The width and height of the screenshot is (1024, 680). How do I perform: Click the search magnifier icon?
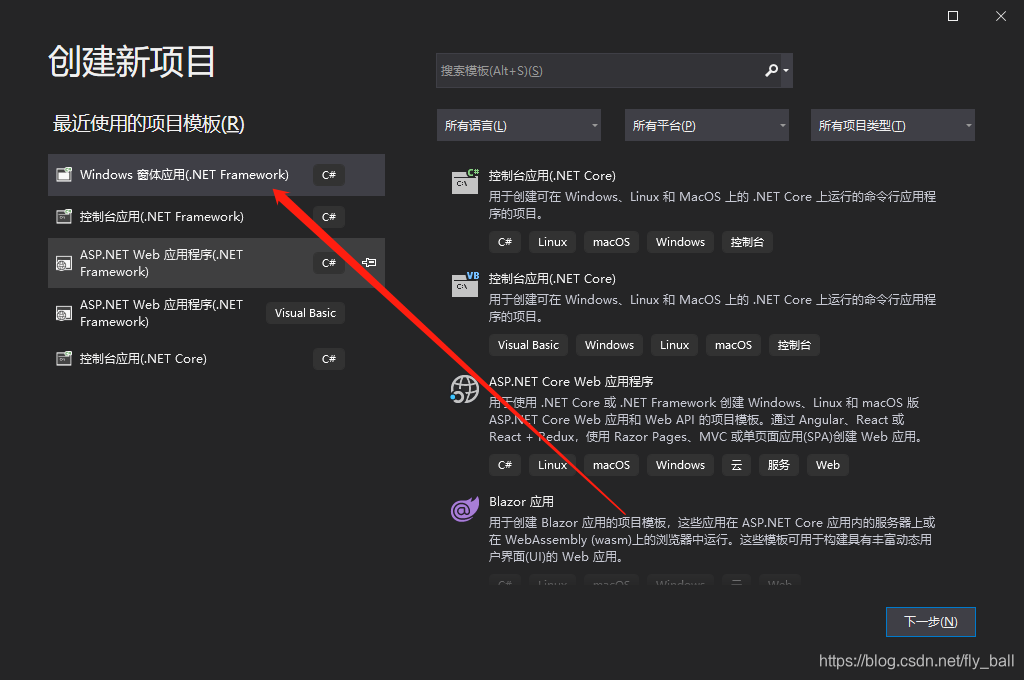771,70
